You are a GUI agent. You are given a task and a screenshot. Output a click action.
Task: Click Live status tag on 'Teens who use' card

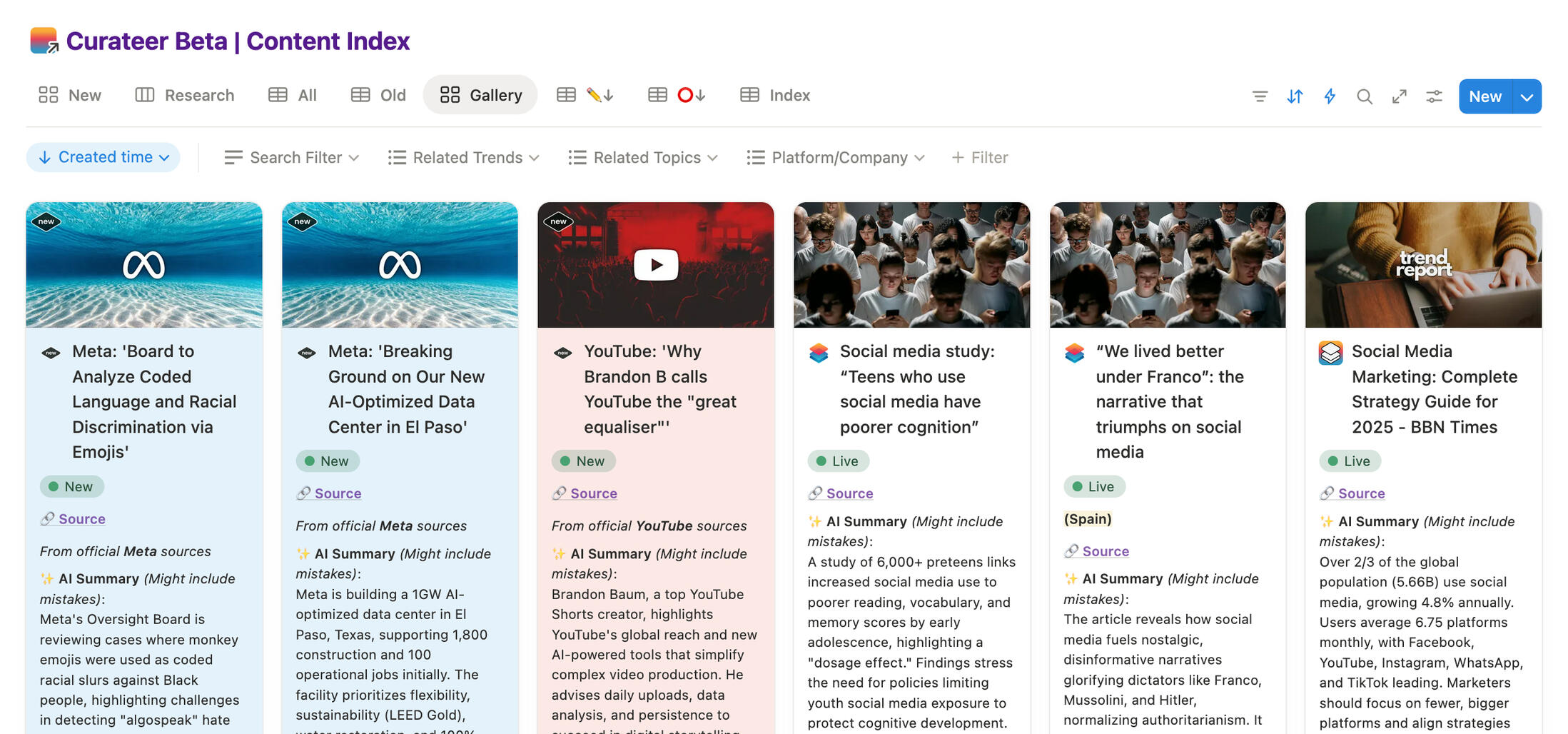[839, 461]
